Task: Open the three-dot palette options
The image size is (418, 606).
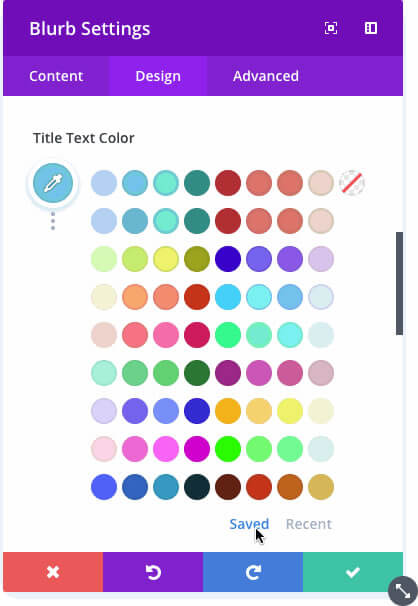Action: 53,221
